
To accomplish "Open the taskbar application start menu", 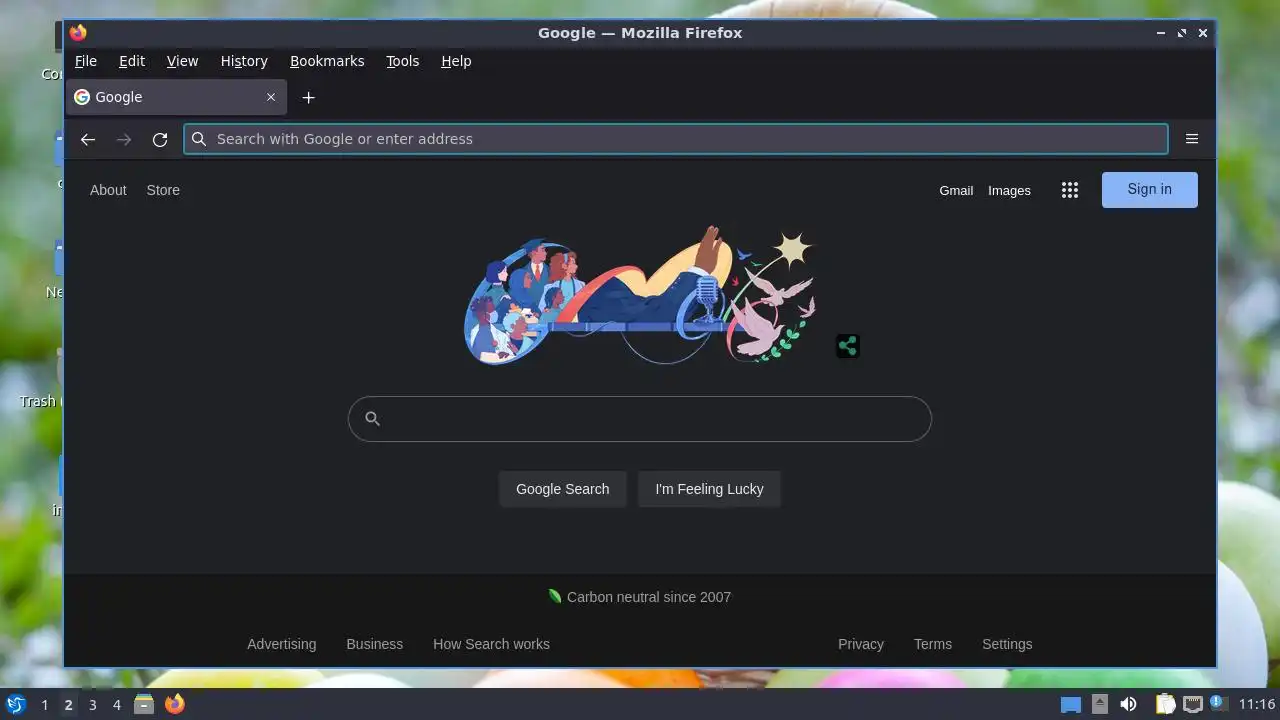I will [x=15, y=704].
